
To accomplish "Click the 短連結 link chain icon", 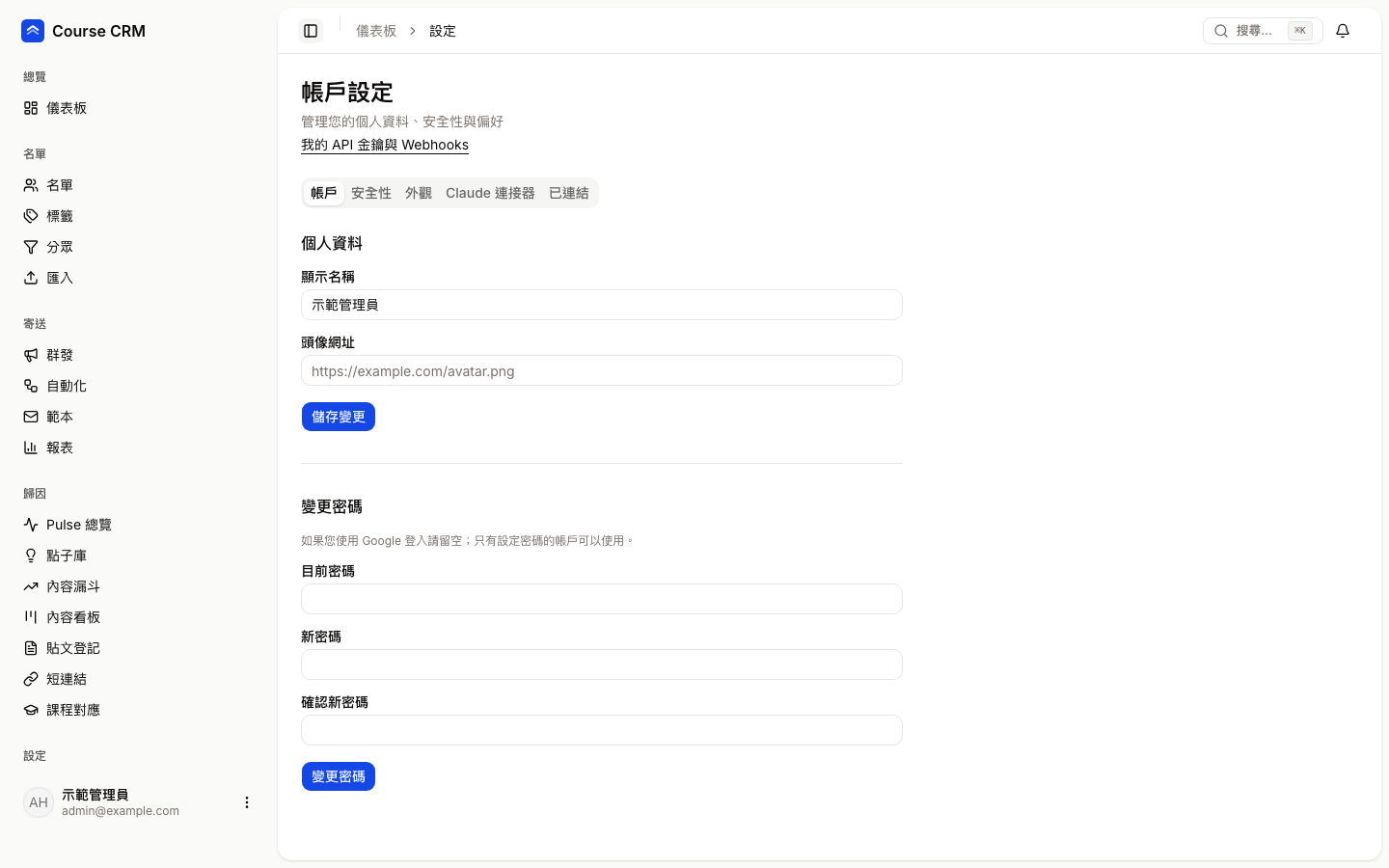I will point(31,679).
